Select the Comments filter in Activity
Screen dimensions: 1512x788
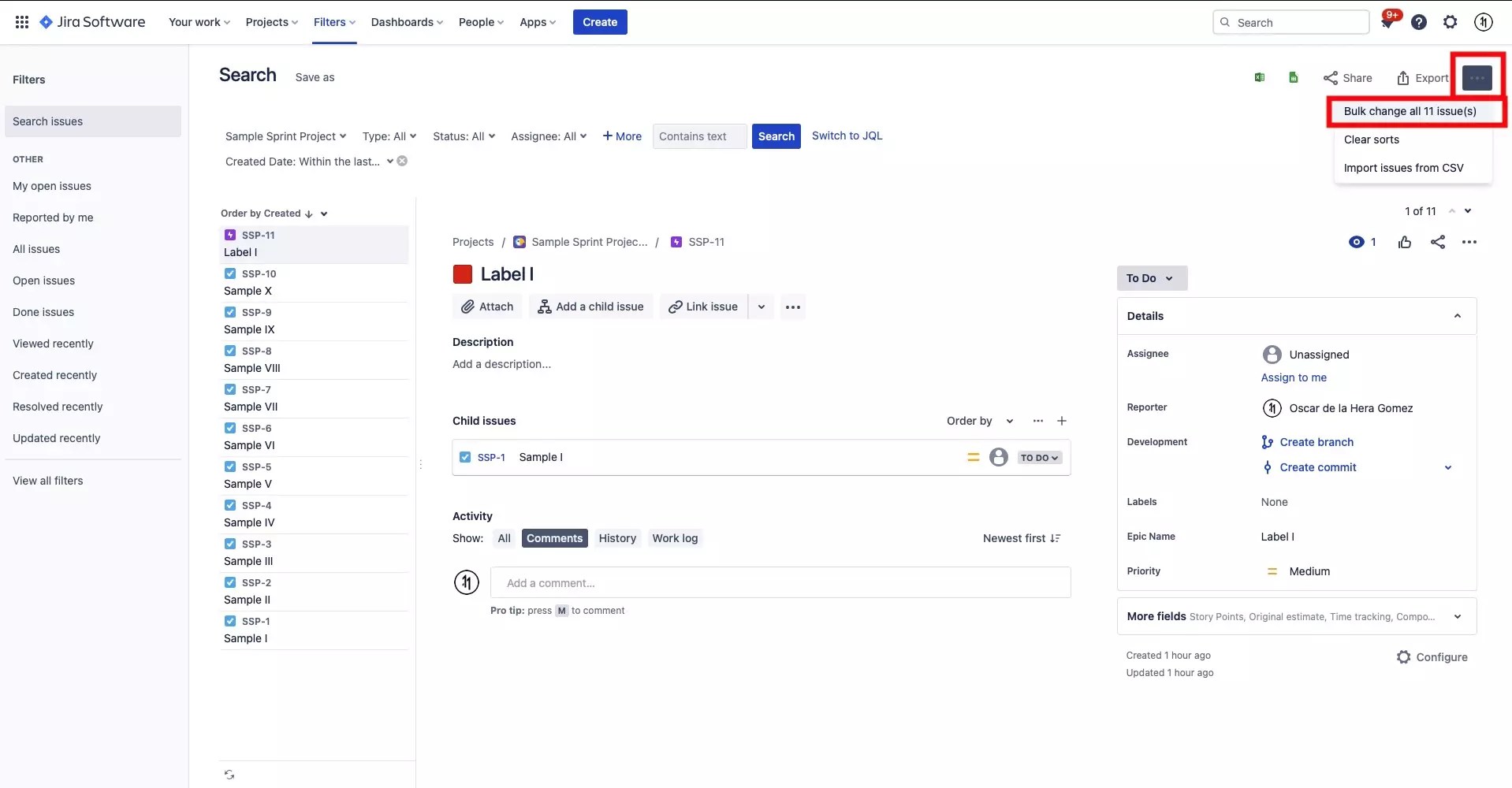[553, 537]
